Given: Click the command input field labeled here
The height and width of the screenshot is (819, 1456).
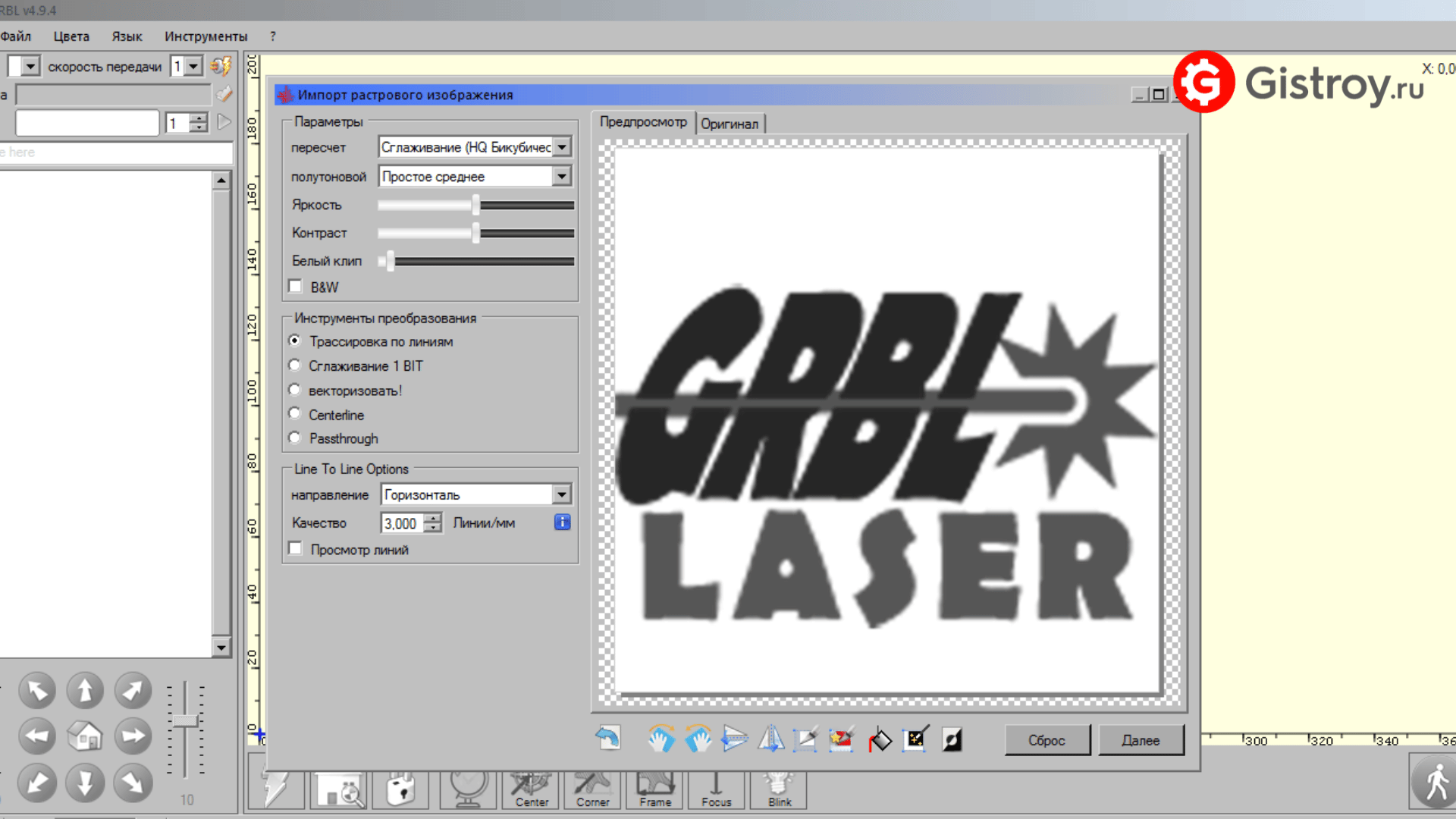Looking at the screenshot, I should (x=116, y=152).
